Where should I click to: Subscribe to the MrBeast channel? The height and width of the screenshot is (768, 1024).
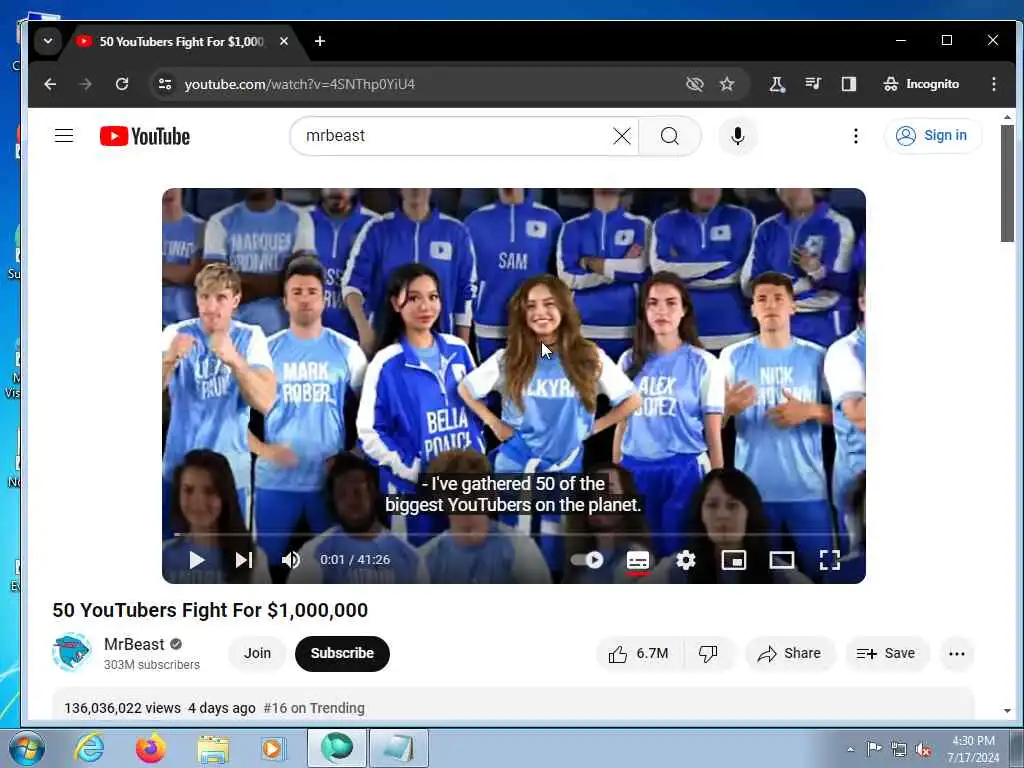(x=342, y=653)
